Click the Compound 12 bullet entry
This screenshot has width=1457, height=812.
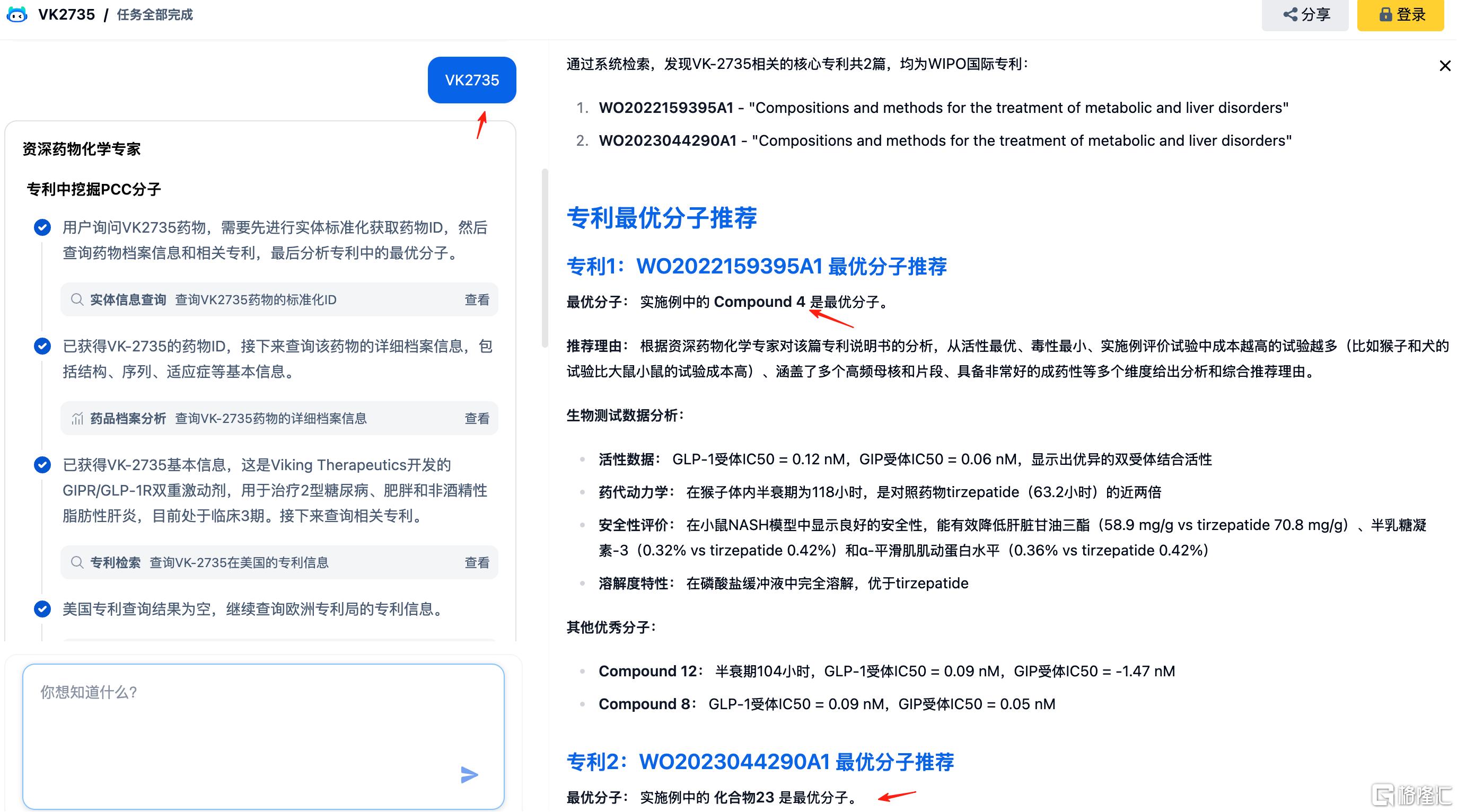pos(887,671)
